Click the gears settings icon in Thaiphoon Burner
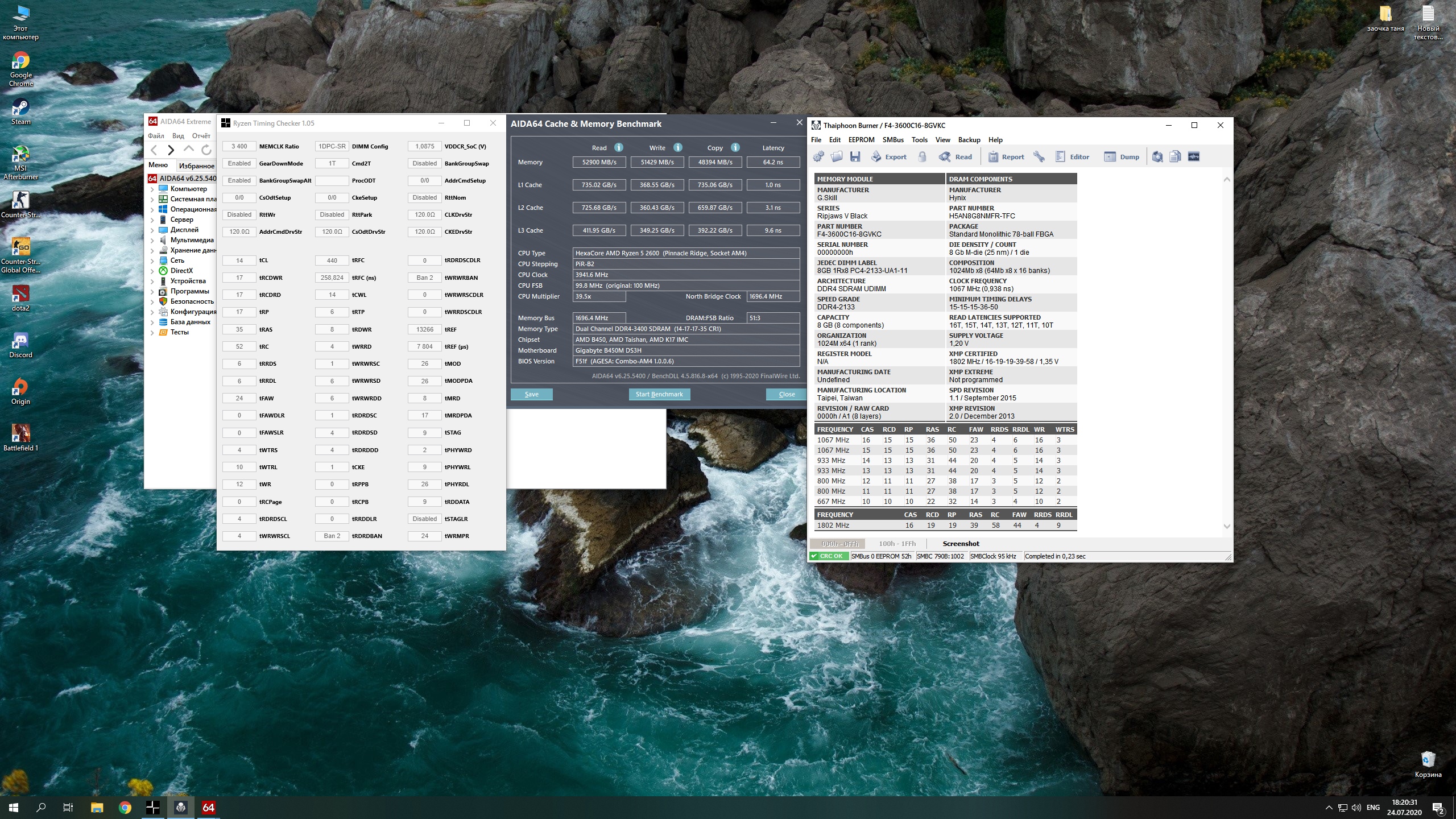Screen dimensions: 1456x819 (x=819, y=157)
